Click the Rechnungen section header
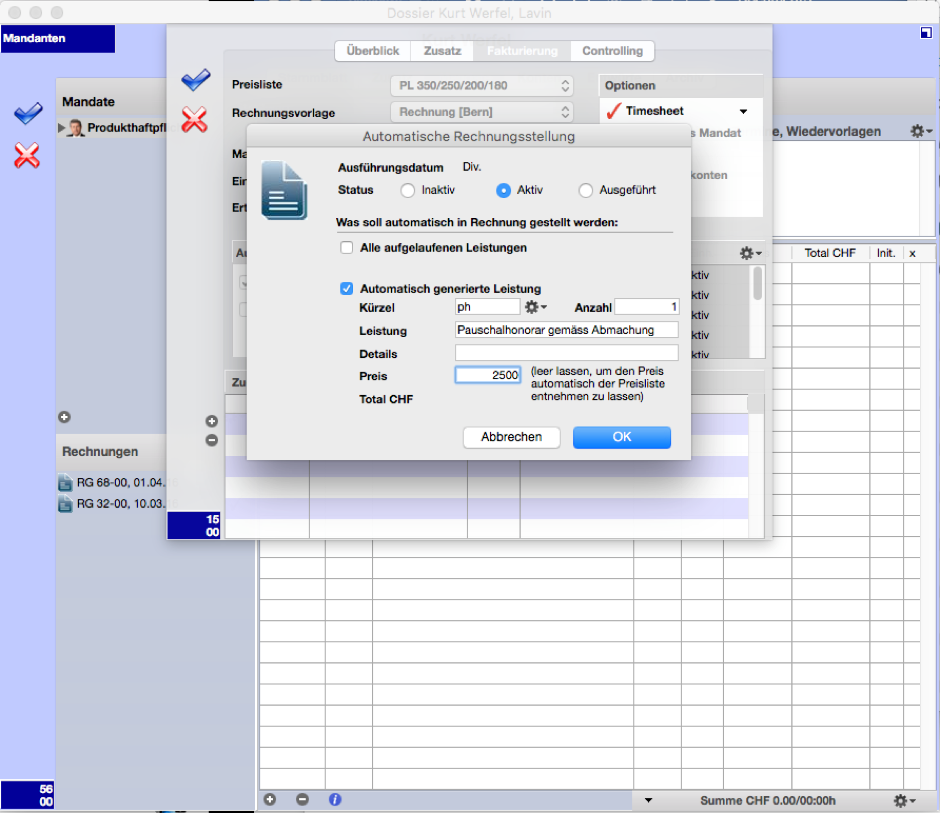The image size is (940, 813). 100,451
